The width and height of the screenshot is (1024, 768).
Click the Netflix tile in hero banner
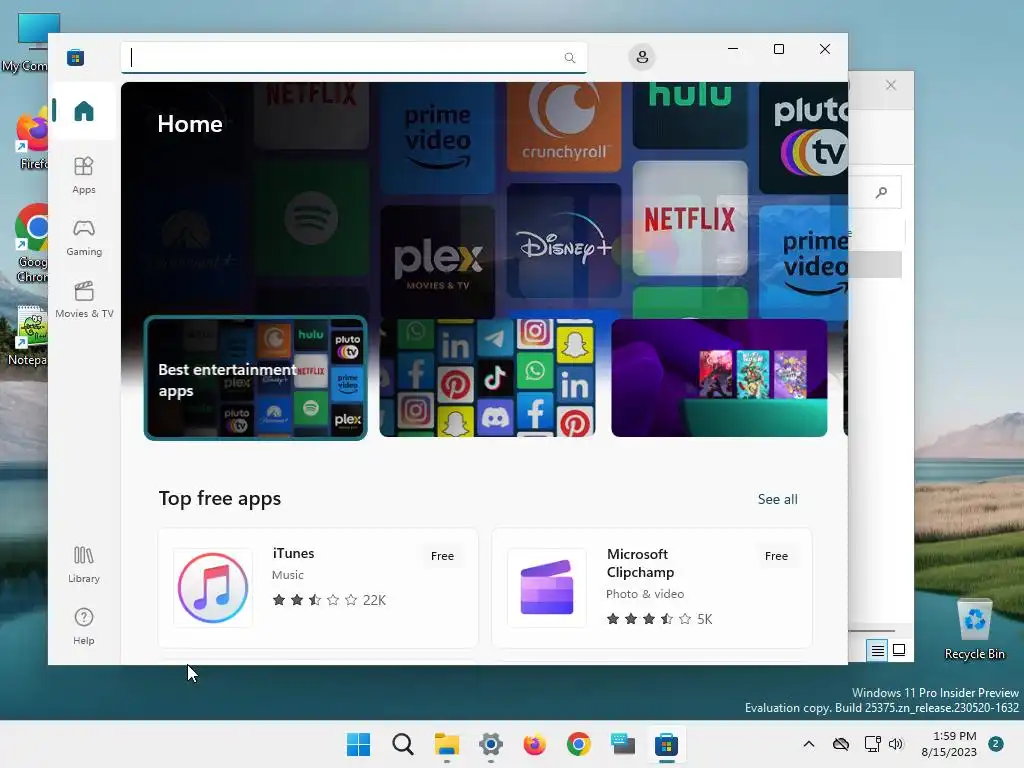(x=690, y=219)
